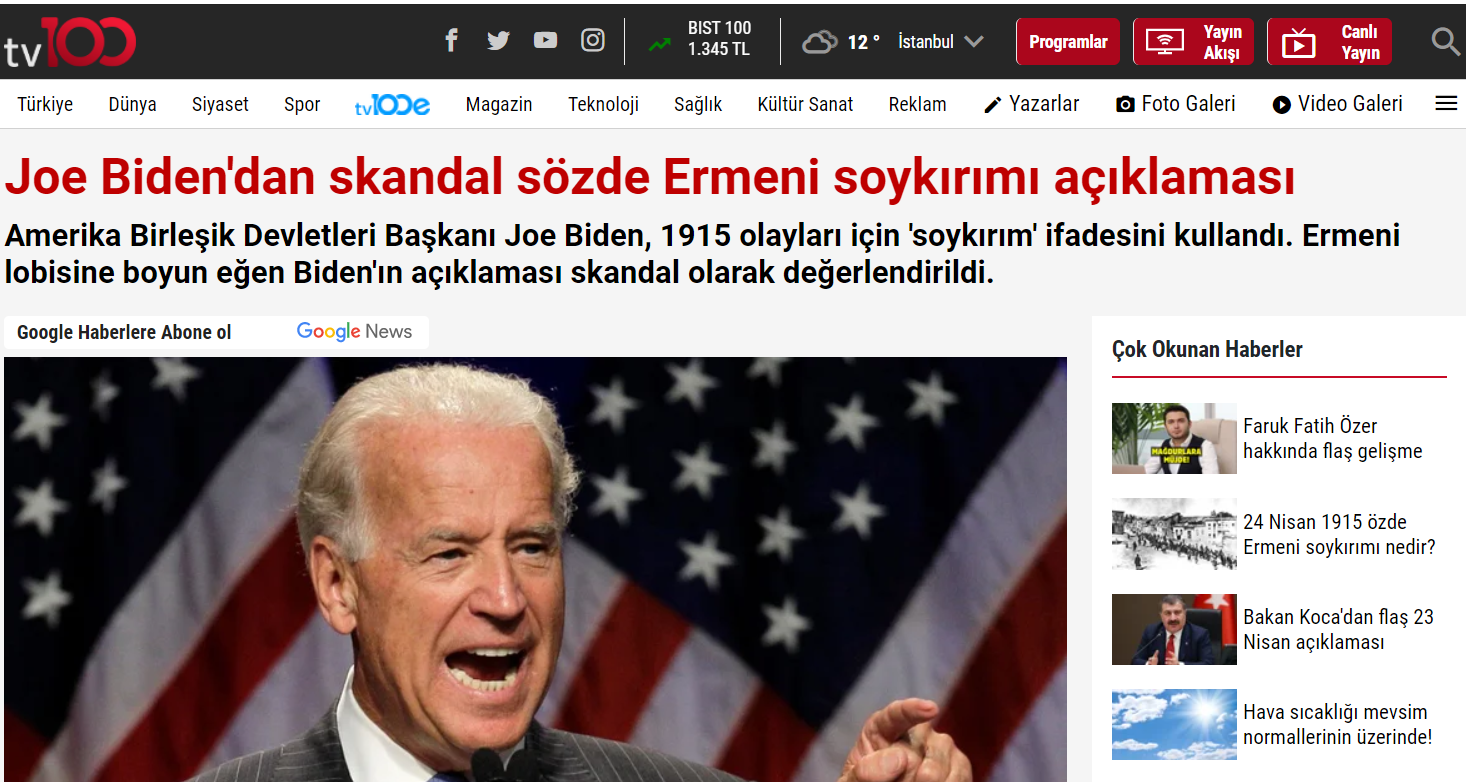This screenshot has height=782, width=1466.
Task: Click the search magnifier icon
Action: click(1445, 41)
